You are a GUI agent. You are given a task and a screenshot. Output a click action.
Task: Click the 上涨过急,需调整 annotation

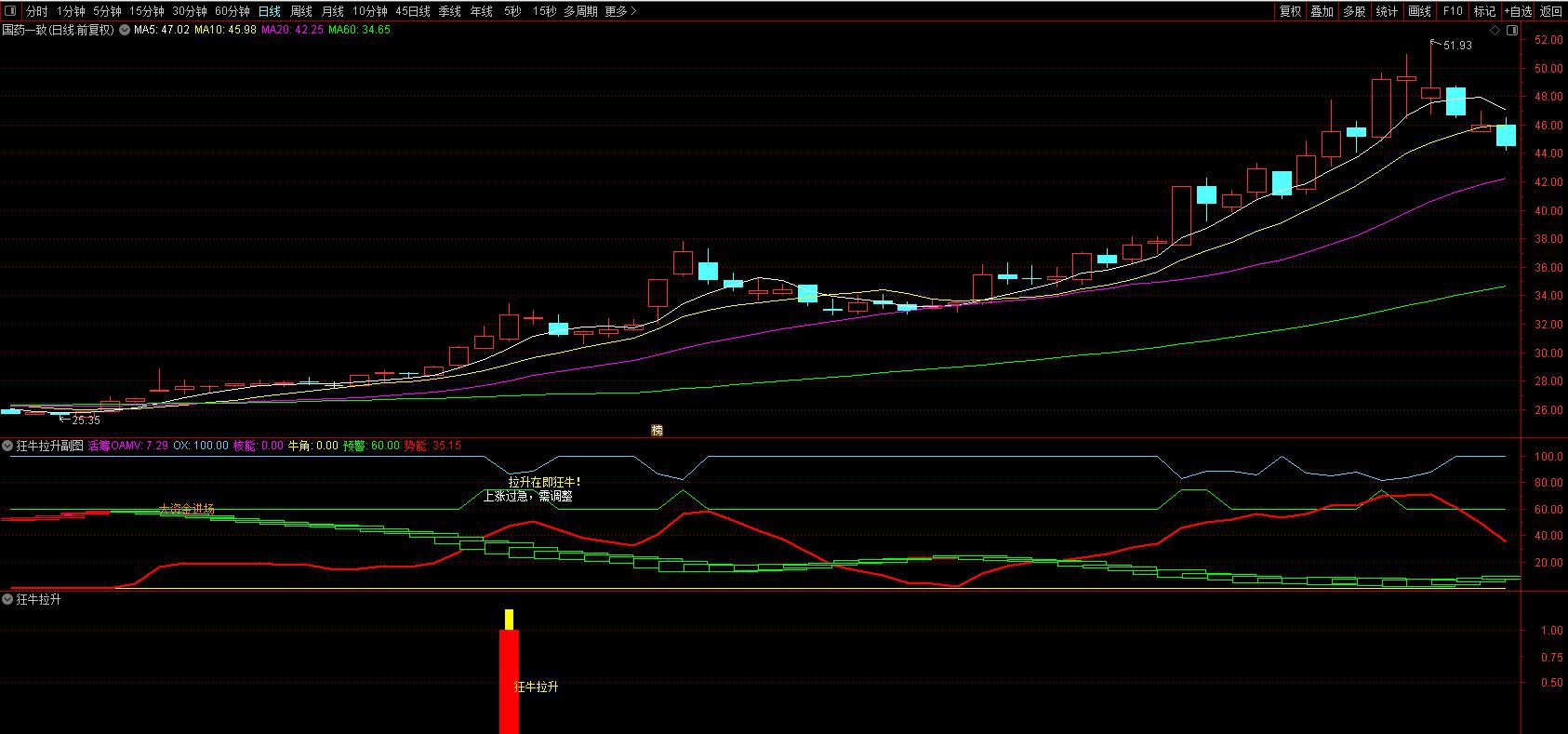coord(527,496)
